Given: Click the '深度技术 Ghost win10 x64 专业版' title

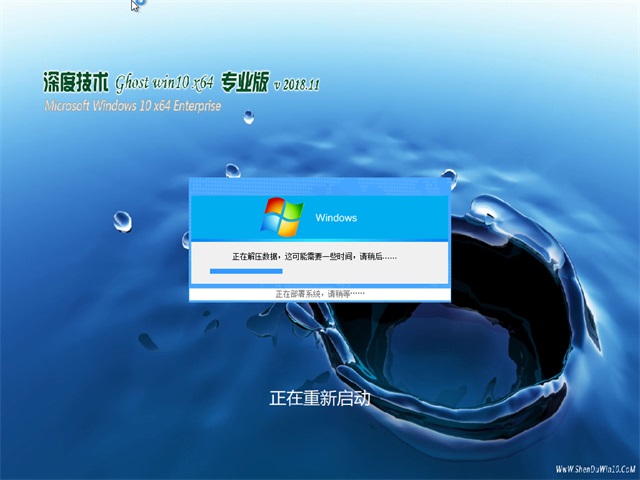Looking at the screenshot, I should pyautogui.click(x=156, y=83).
